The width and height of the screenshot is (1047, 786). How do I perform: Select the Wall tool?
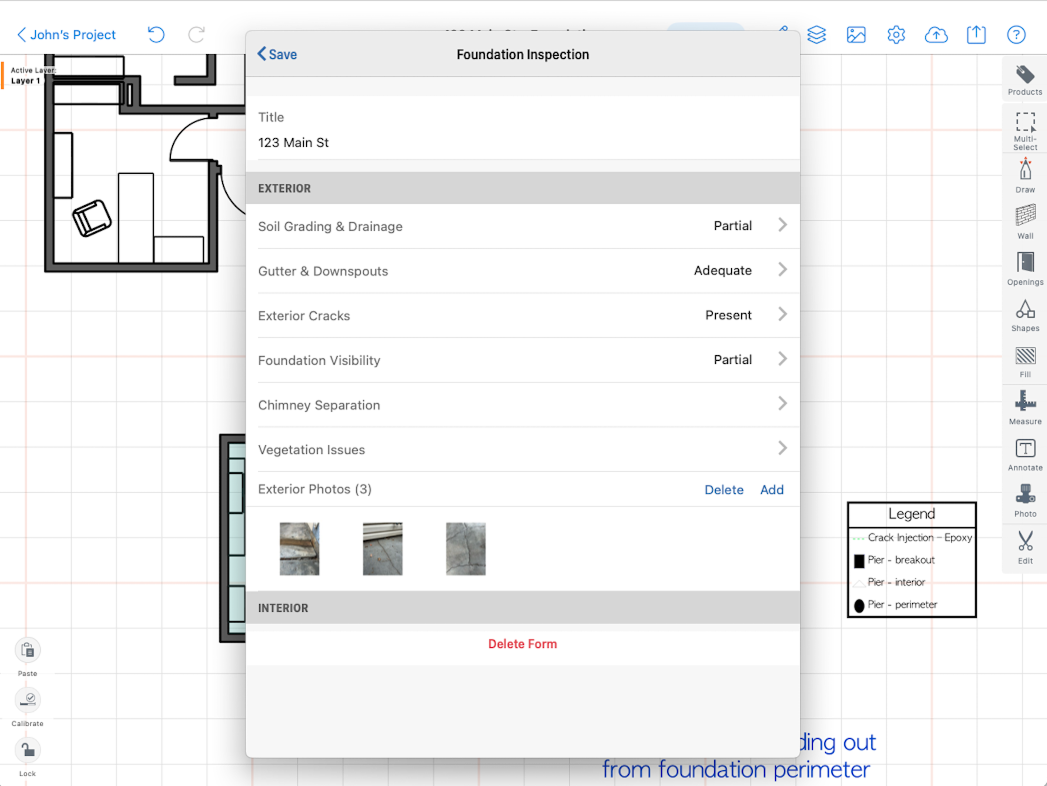point(1025,222)
